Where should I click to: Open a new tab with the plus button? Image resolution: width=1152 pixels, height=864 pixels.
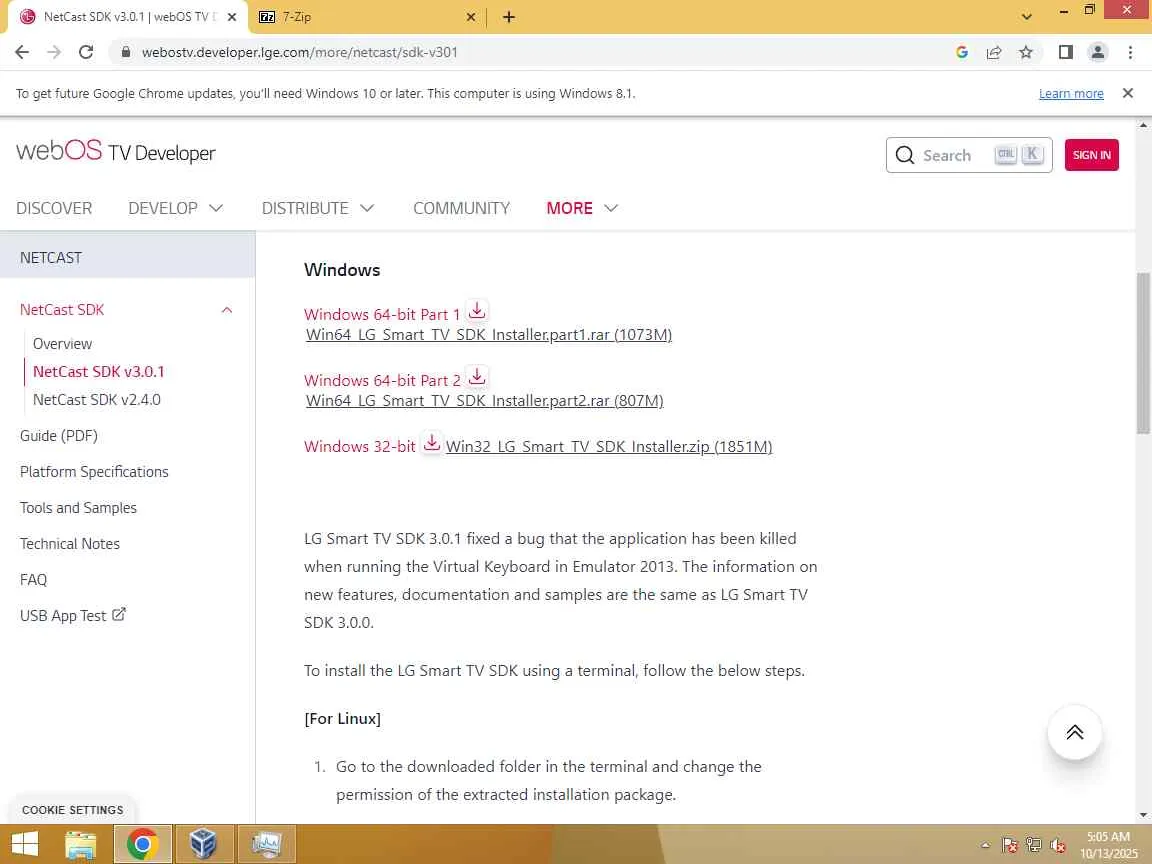508,17
